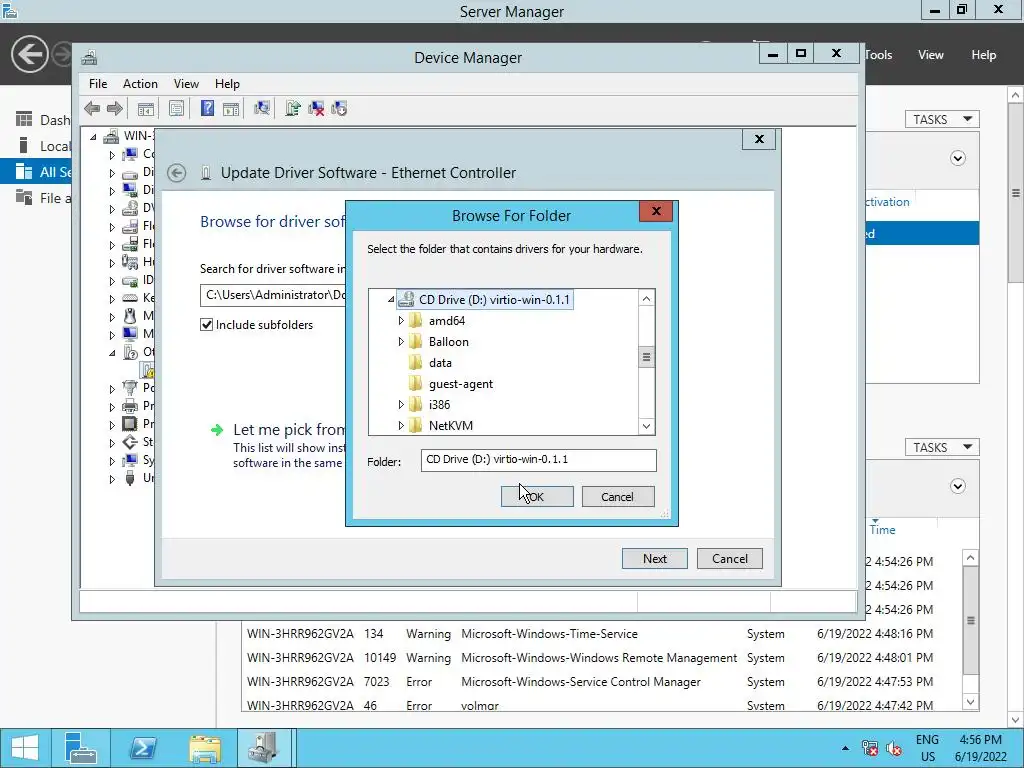The height and width of the screenshot is (768, 1024).
Task: Open Server Manager Tools menu
Action: [x=879, y=55]
